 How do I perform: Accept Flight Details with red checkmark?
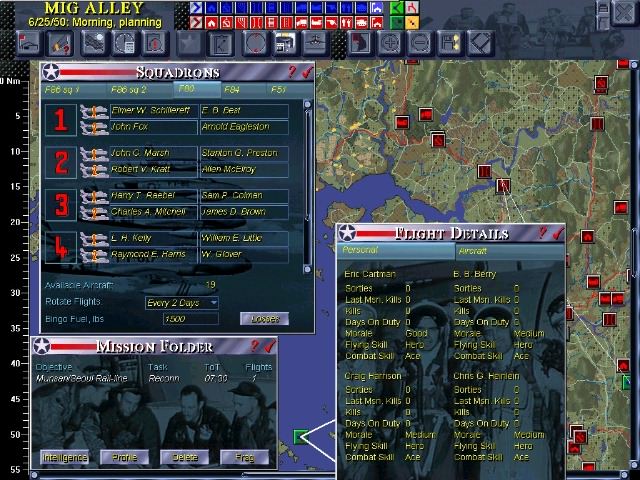[x=557, y=233]
